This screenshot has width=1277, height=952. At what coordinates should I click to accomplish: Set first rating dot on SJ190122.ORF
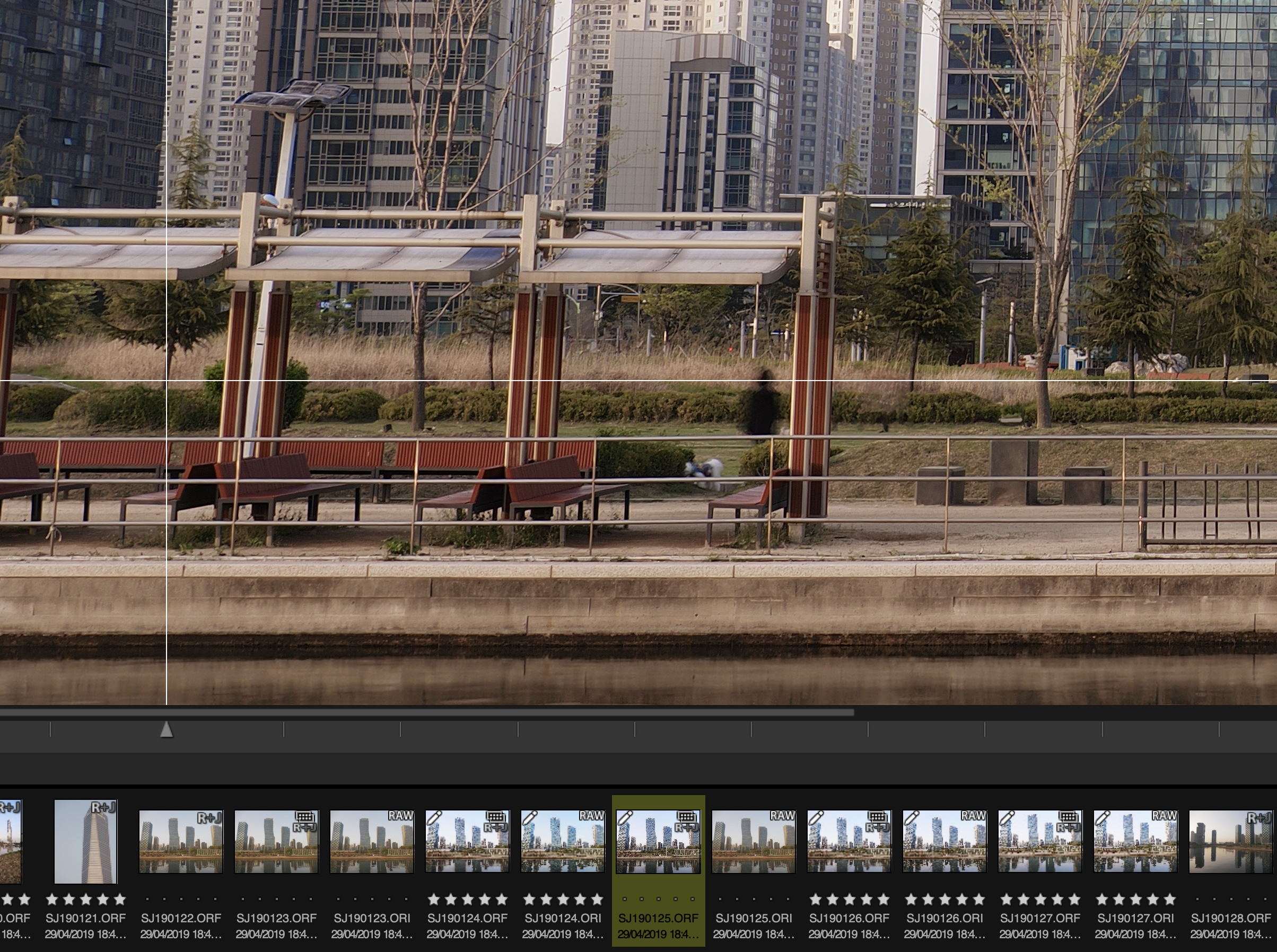147,898
